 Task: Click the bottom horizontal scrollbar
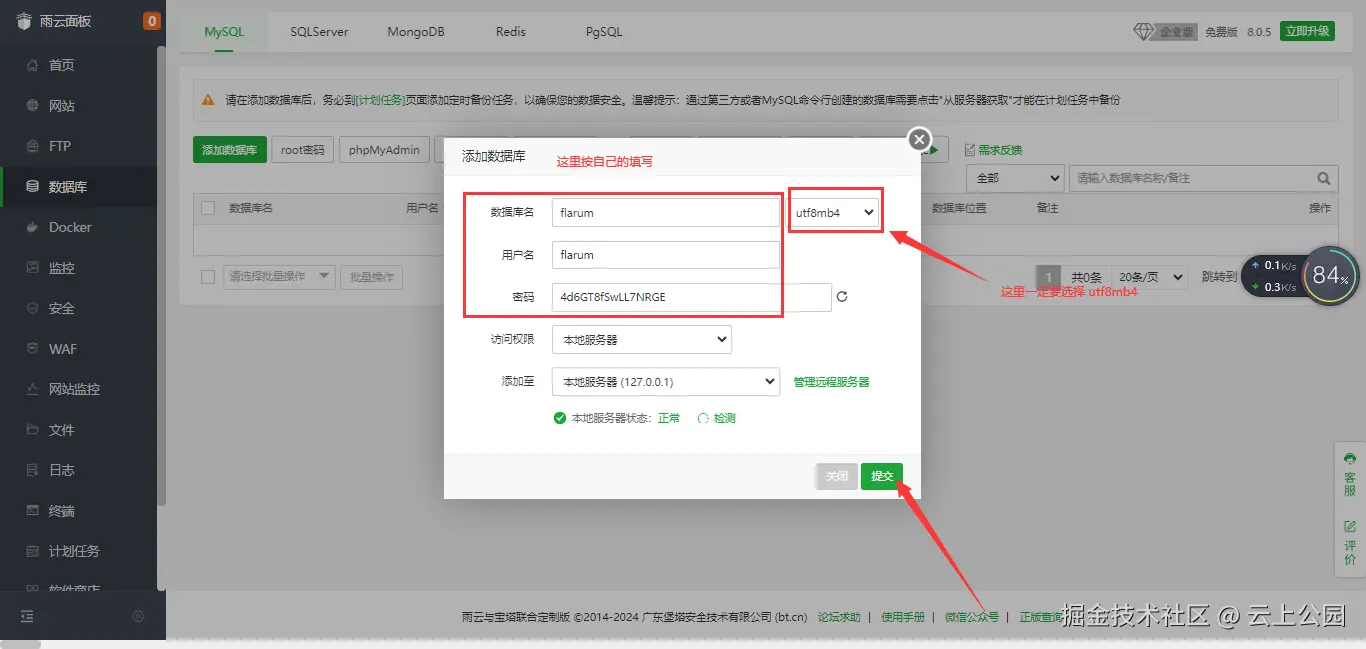[20, 644]
